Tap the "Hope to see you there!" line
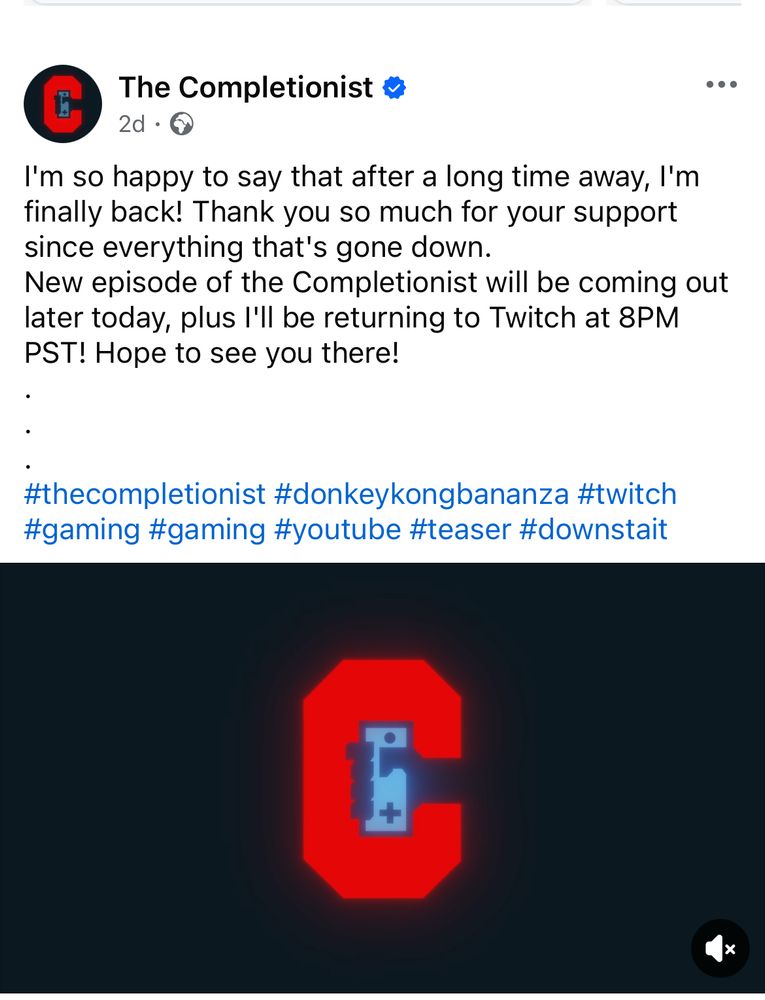The image size is (765, 1000). point(247,353)
